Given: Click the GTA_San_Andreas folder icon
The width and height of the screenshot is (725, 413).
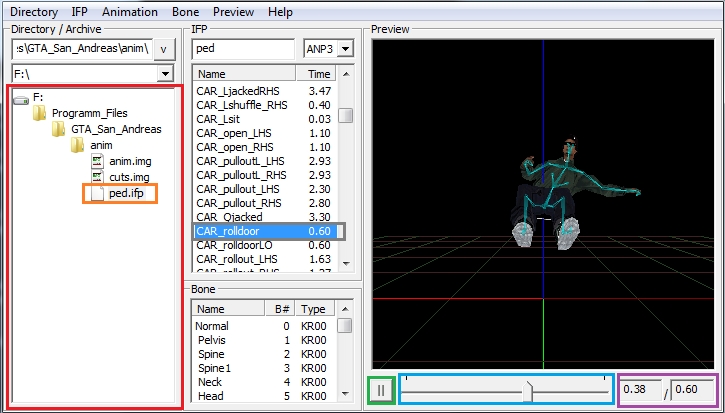Looking at the screenshot, I should pos(59,129).
